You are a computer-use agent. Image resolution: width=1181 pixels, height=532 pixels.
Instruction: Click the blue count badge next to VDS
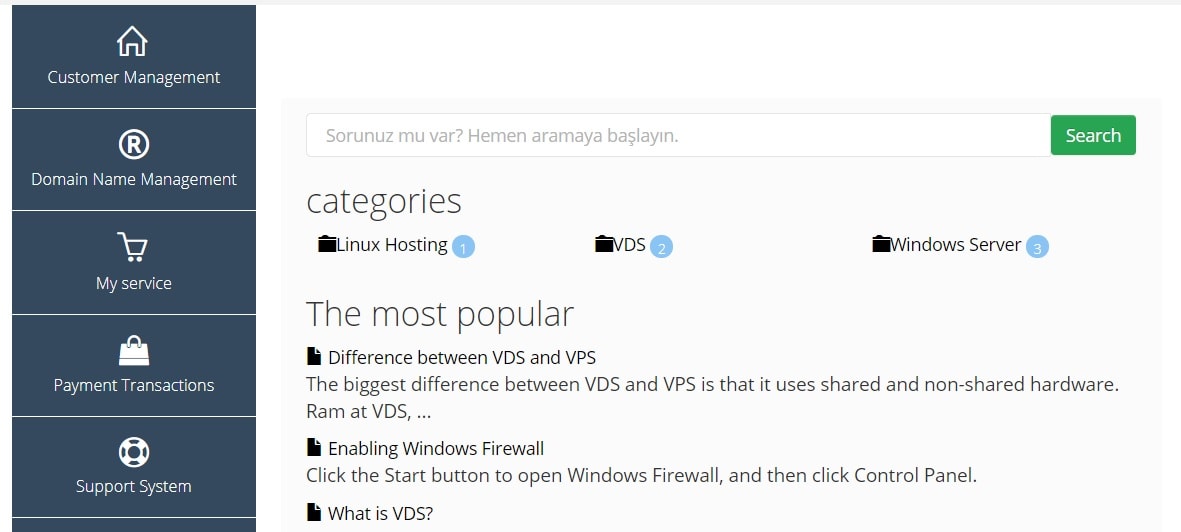click(x=661, y=247)
